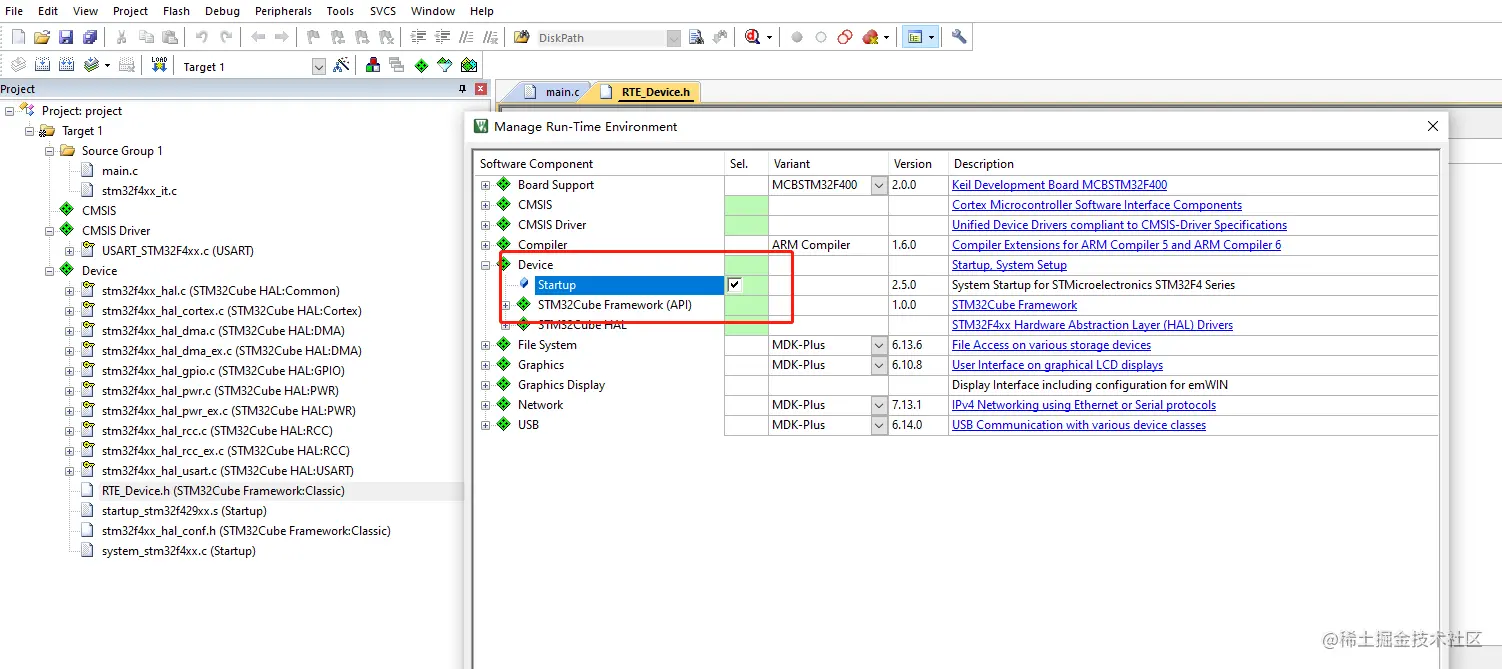Select startup_stm32f429xx.s (Startup) file
The width and height of the screenshot is (1502, 669).
tap(184, 511)
